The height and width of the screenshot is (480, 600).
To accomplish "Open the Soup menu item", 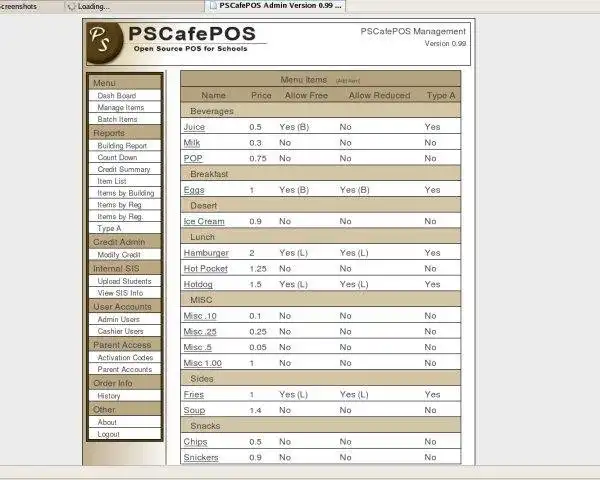I will pos(194,410).
